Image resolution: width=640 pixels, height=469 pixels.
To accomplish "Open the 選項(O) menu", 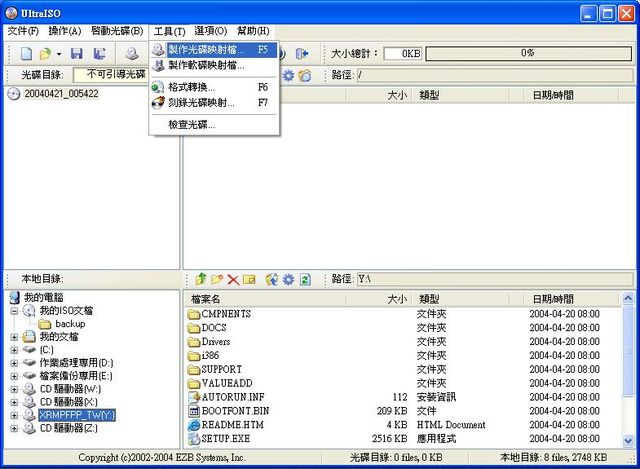I will (210, 31).
